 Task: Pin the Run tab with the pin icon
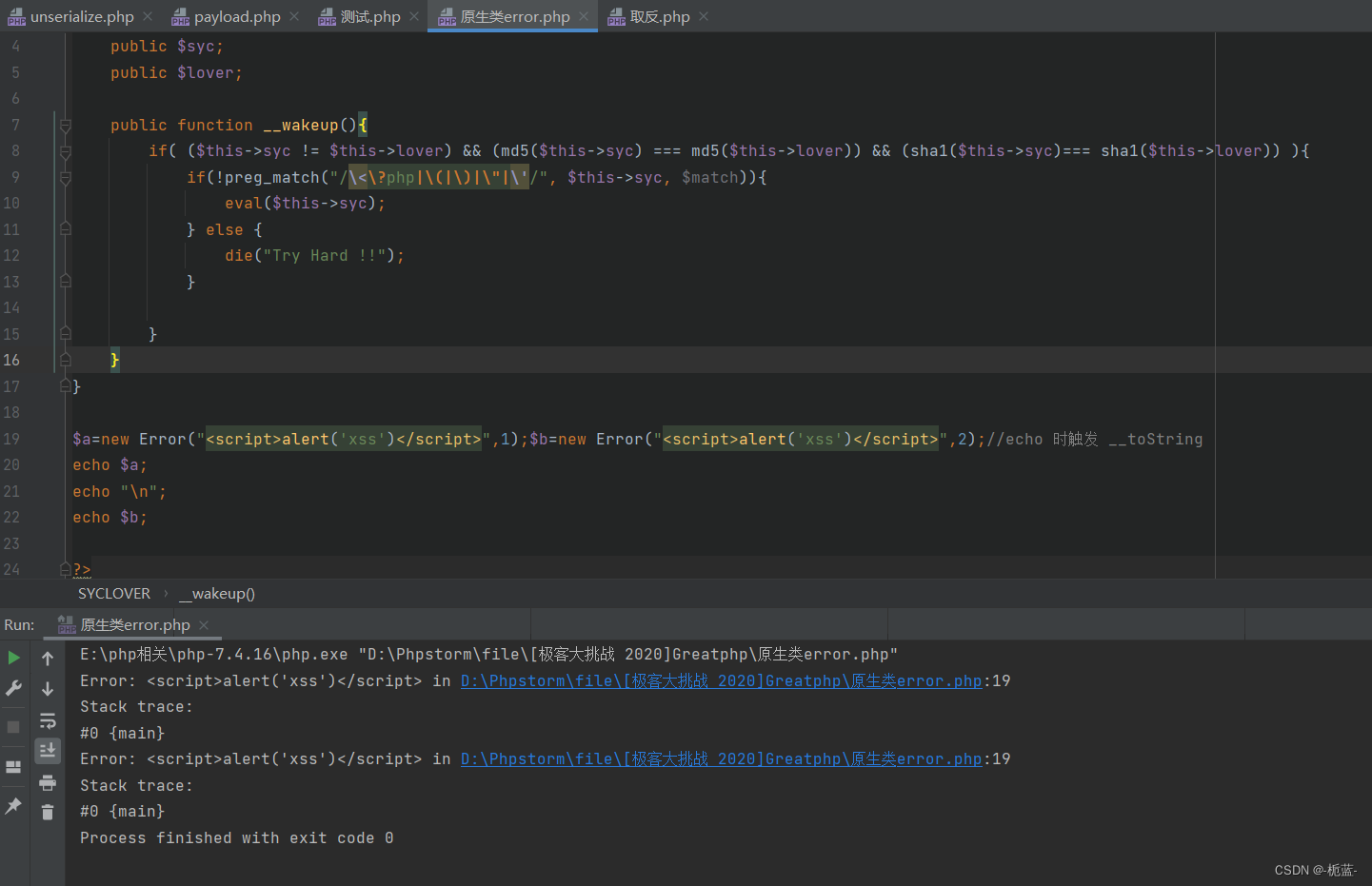click(x=13, y=806)
